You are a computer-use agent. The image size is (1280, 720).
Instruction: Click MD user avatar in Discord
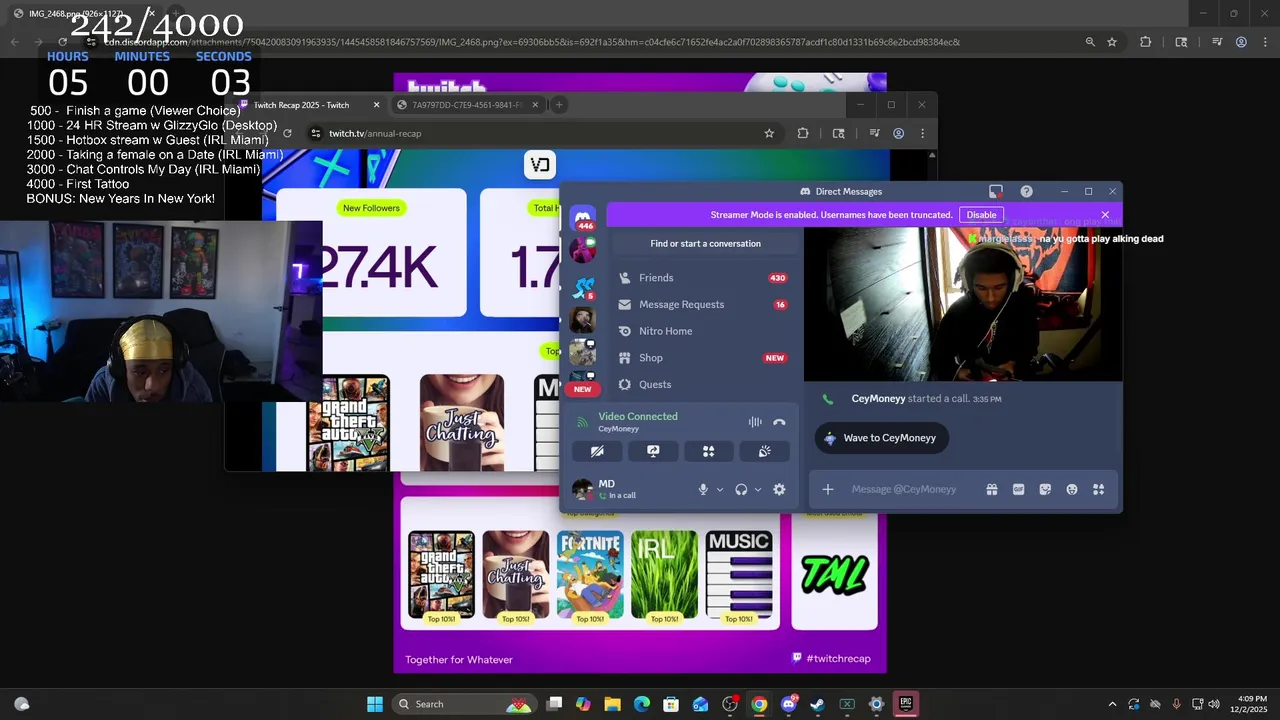point(582,489)
